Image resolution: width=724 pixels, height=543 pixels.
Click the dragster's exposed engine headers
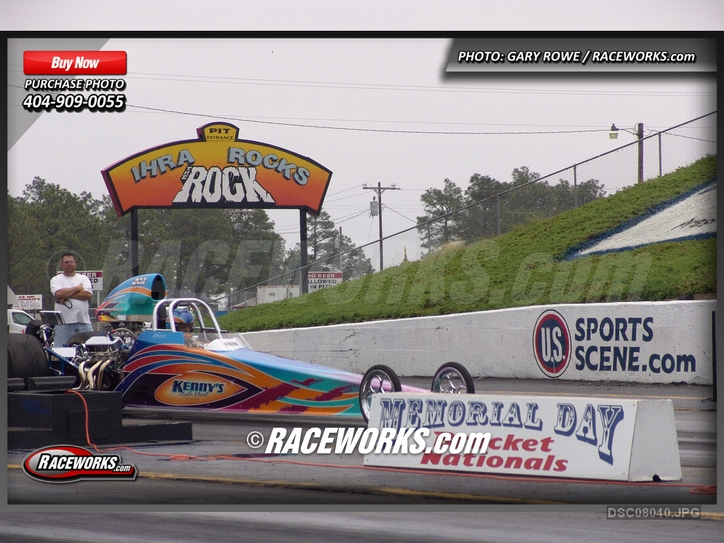(x=95, y=372)
